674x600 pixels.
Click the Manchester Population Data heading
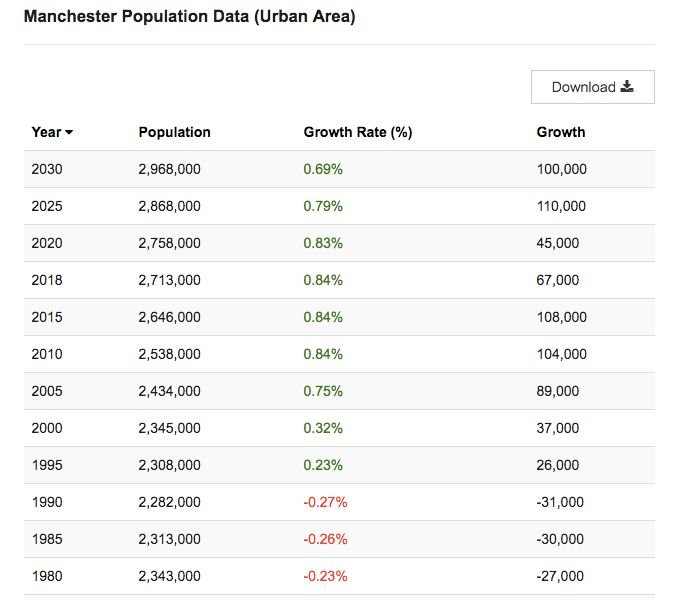pyautogui.click(x=189, y=17)
